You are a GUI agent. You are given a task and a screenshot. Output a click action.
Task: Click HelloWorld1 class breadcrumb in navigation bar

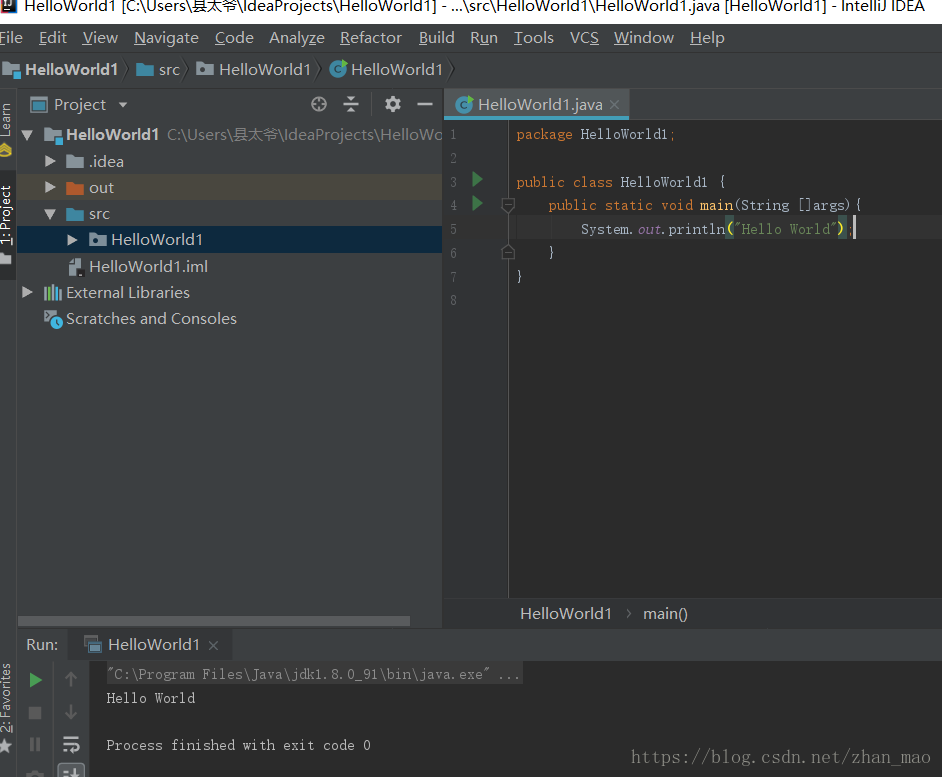point(386,70)
